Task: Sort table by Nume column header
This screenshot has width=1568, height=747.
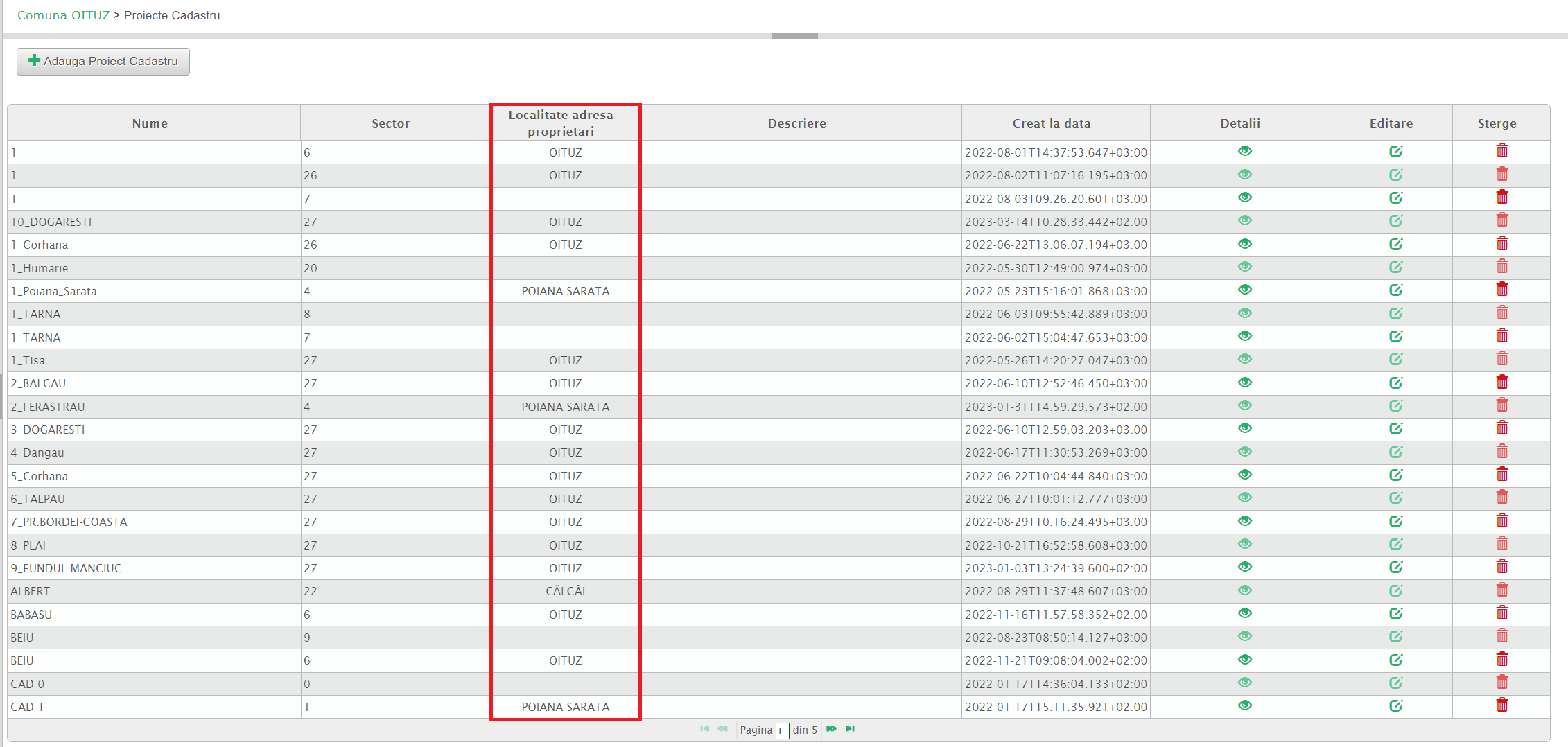Action: click(150, 123)
